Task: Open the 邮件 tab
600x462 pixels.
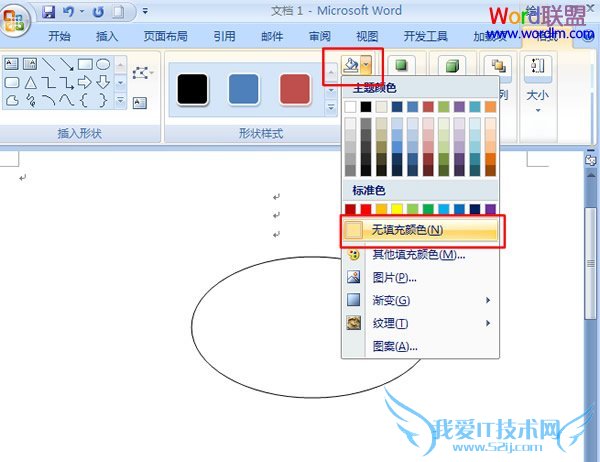Action: tap(272, 36)
